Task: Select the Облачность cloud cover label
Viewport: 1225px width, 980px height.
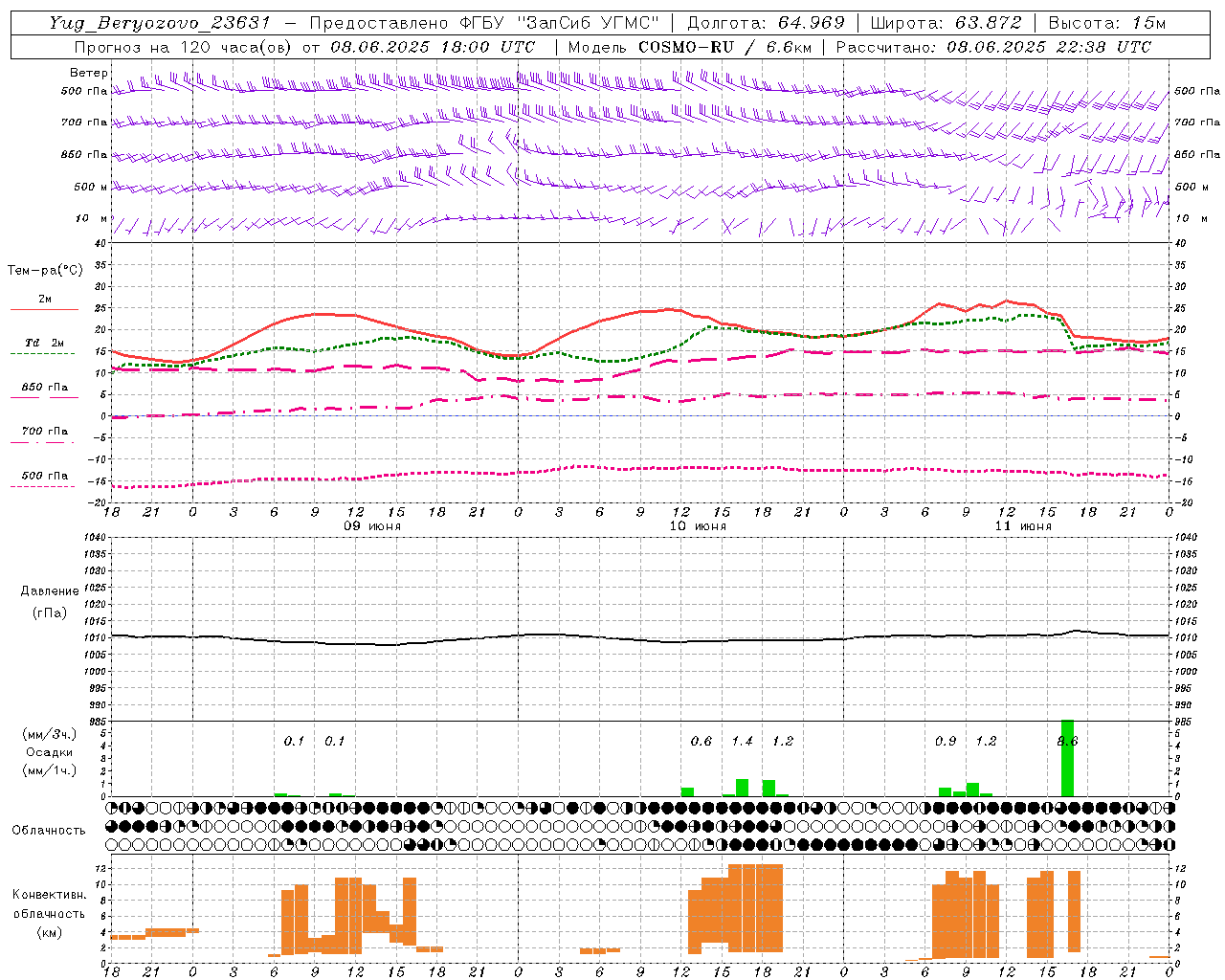Action: click(49, 831)
